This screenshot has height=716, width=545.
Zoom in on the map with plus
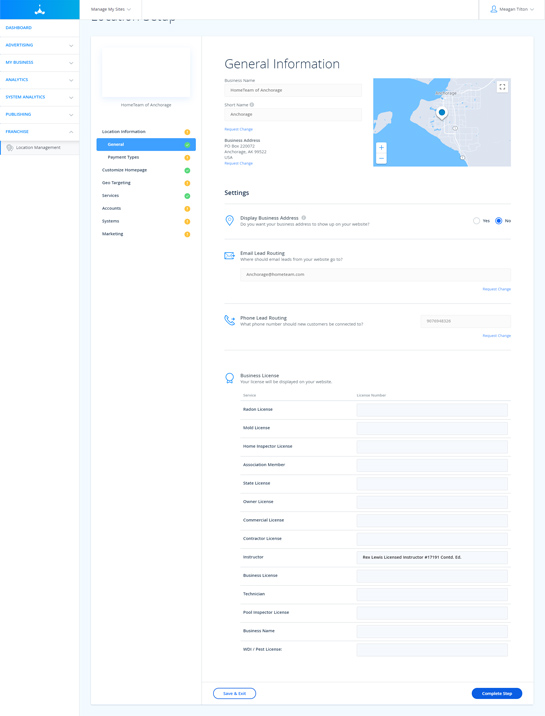(381, 147)
